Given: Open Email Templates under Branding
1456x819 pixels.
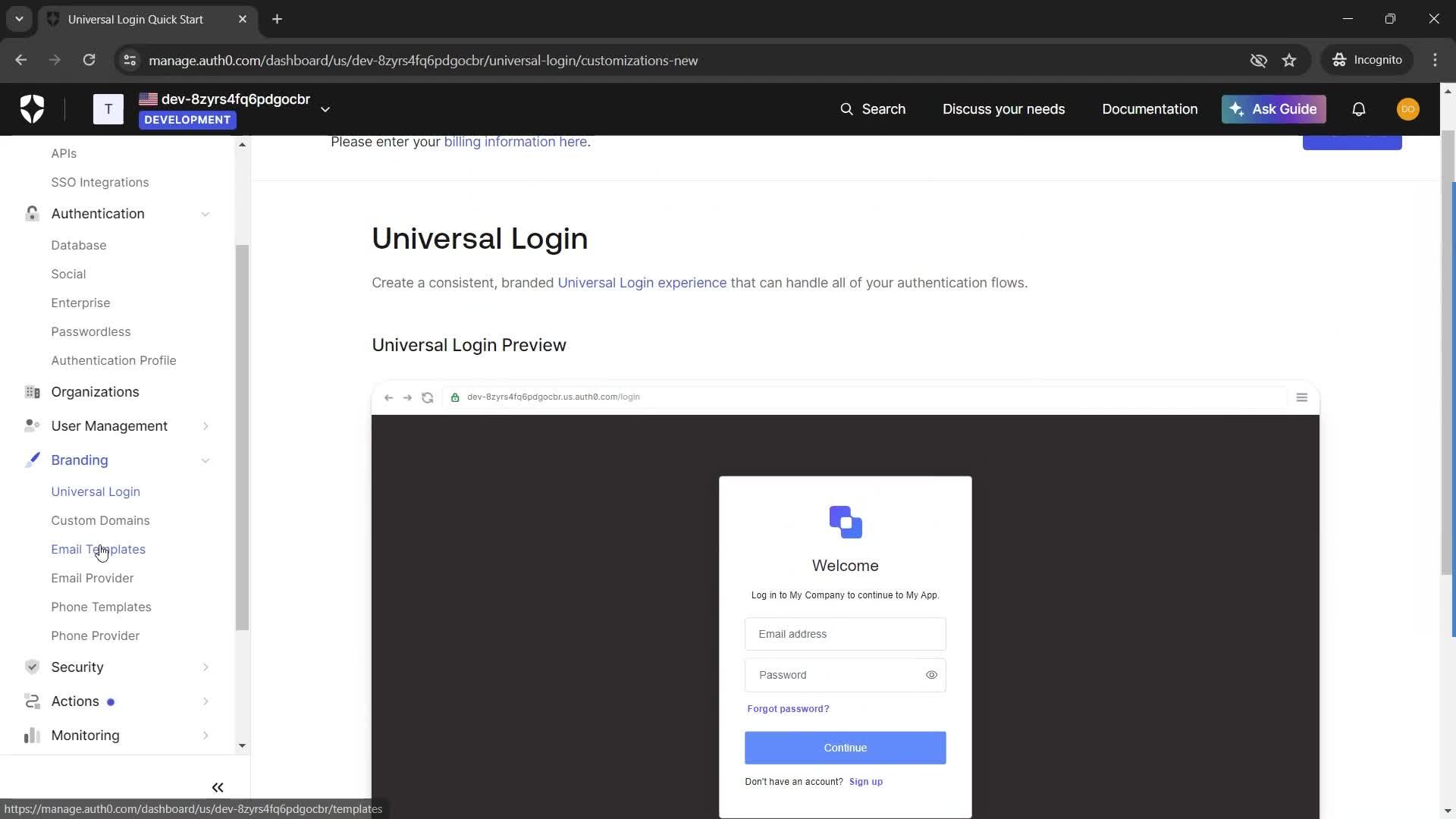Looking at the screenshot, I should click(99, 549).
